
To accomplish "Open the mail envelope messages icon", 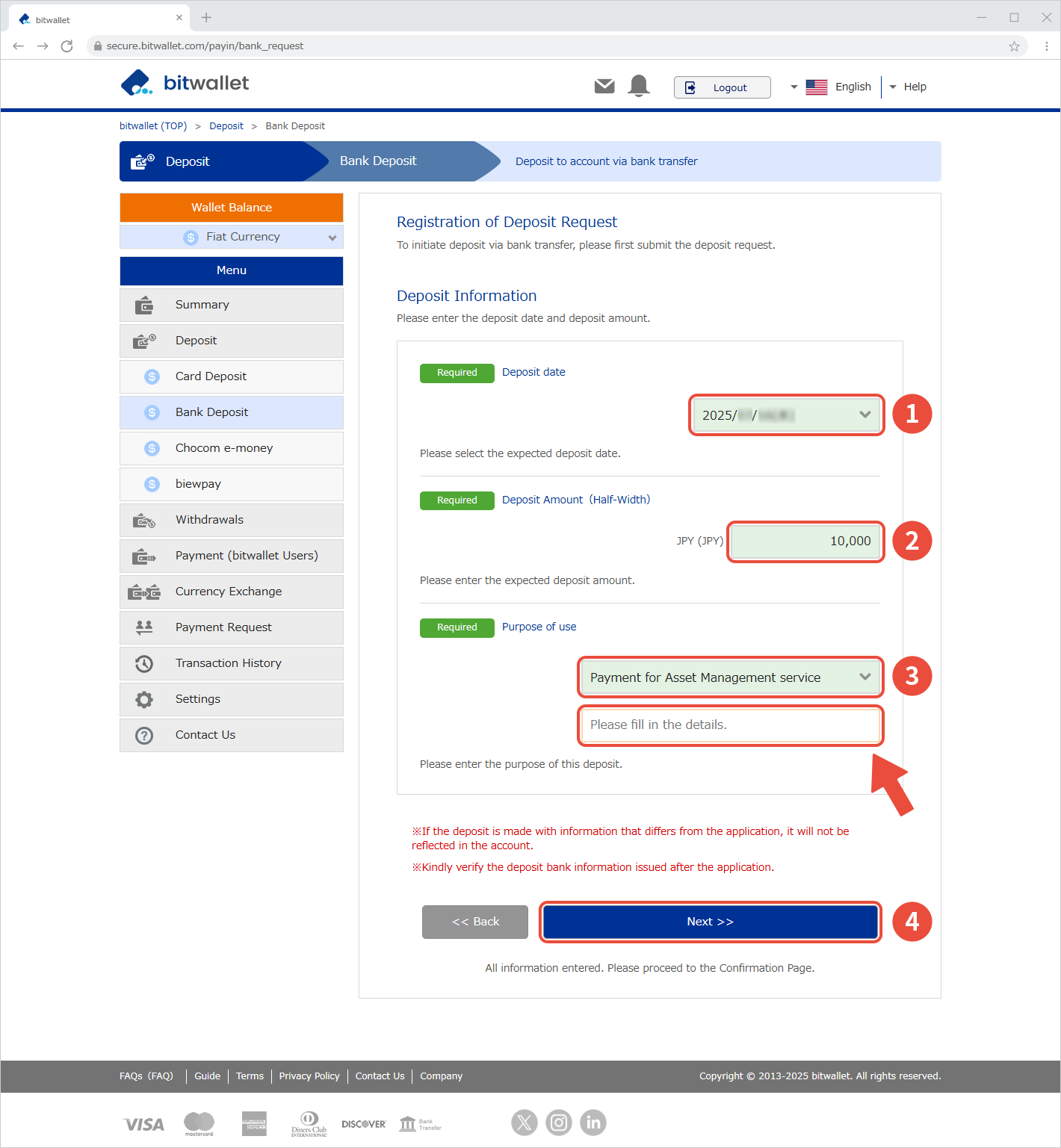I will point(604,87).
